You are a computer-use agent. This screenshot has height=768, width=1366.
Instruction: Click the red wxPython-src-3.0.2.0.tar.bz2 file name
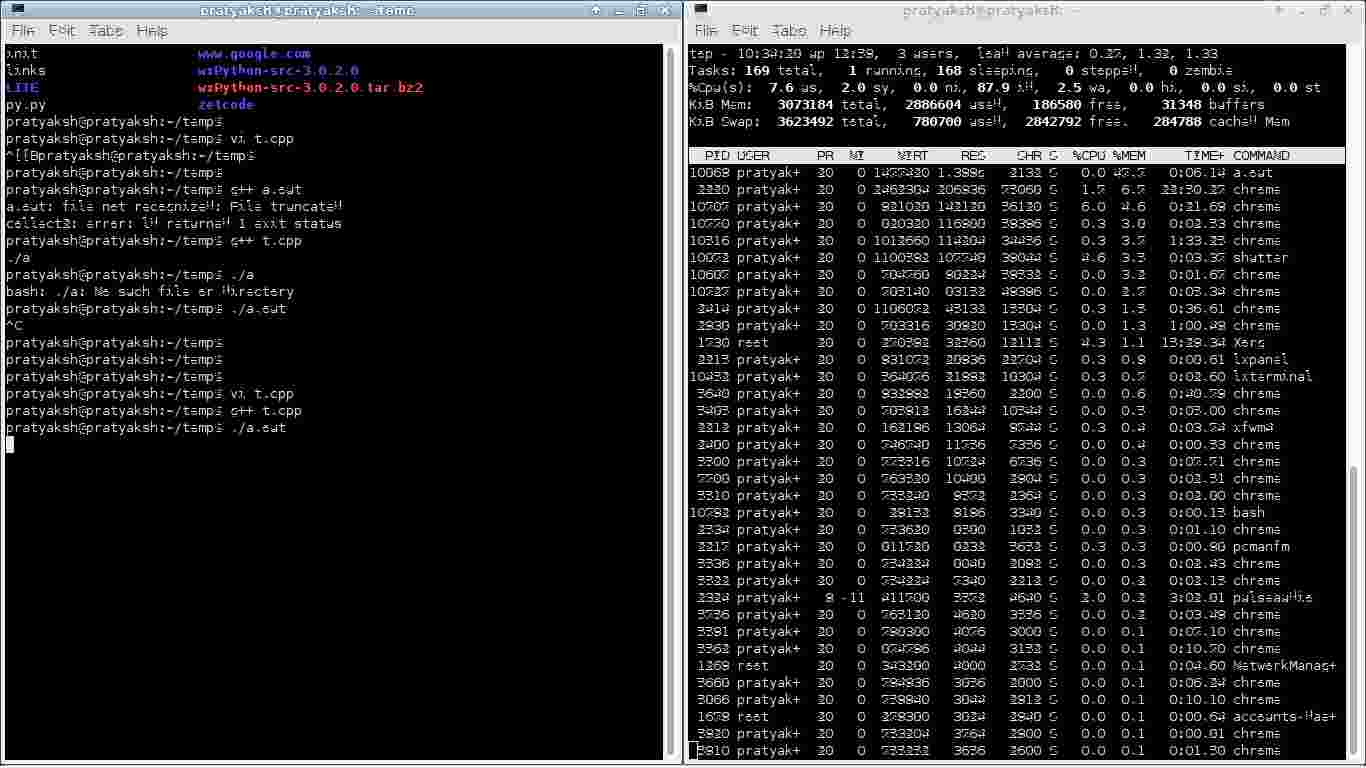coord(310,87)
